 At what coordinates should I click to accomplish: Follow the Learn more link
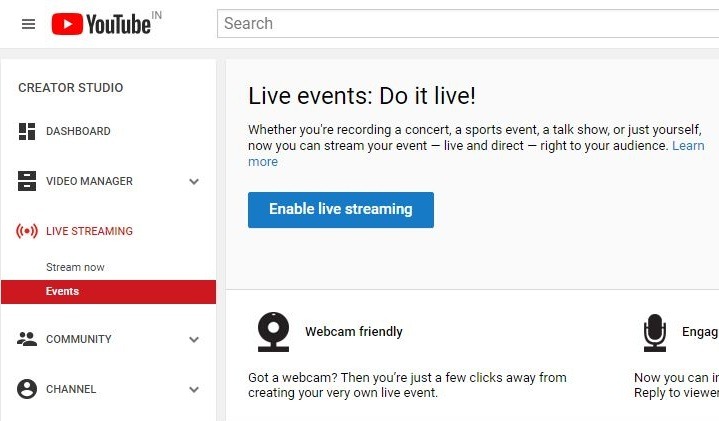coord(688,146)
